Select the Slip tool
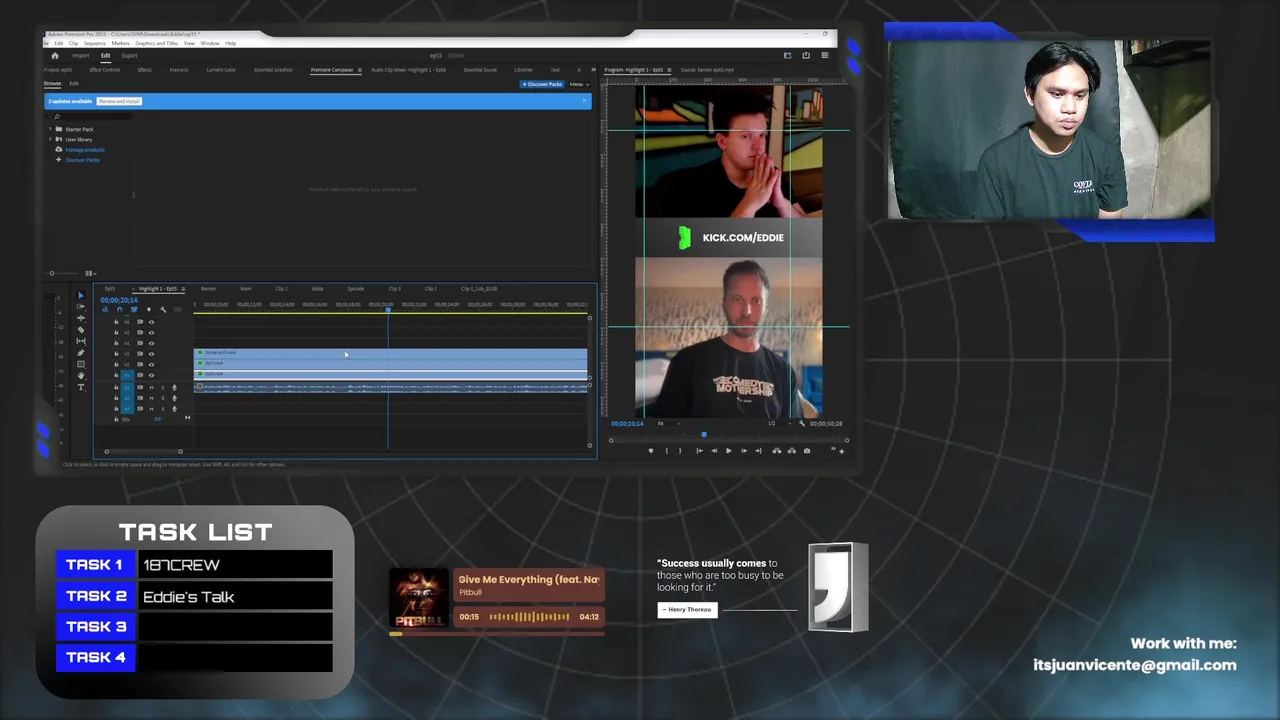The height and width of the screenshot is (720, 1280). click(x=81, y=341)
